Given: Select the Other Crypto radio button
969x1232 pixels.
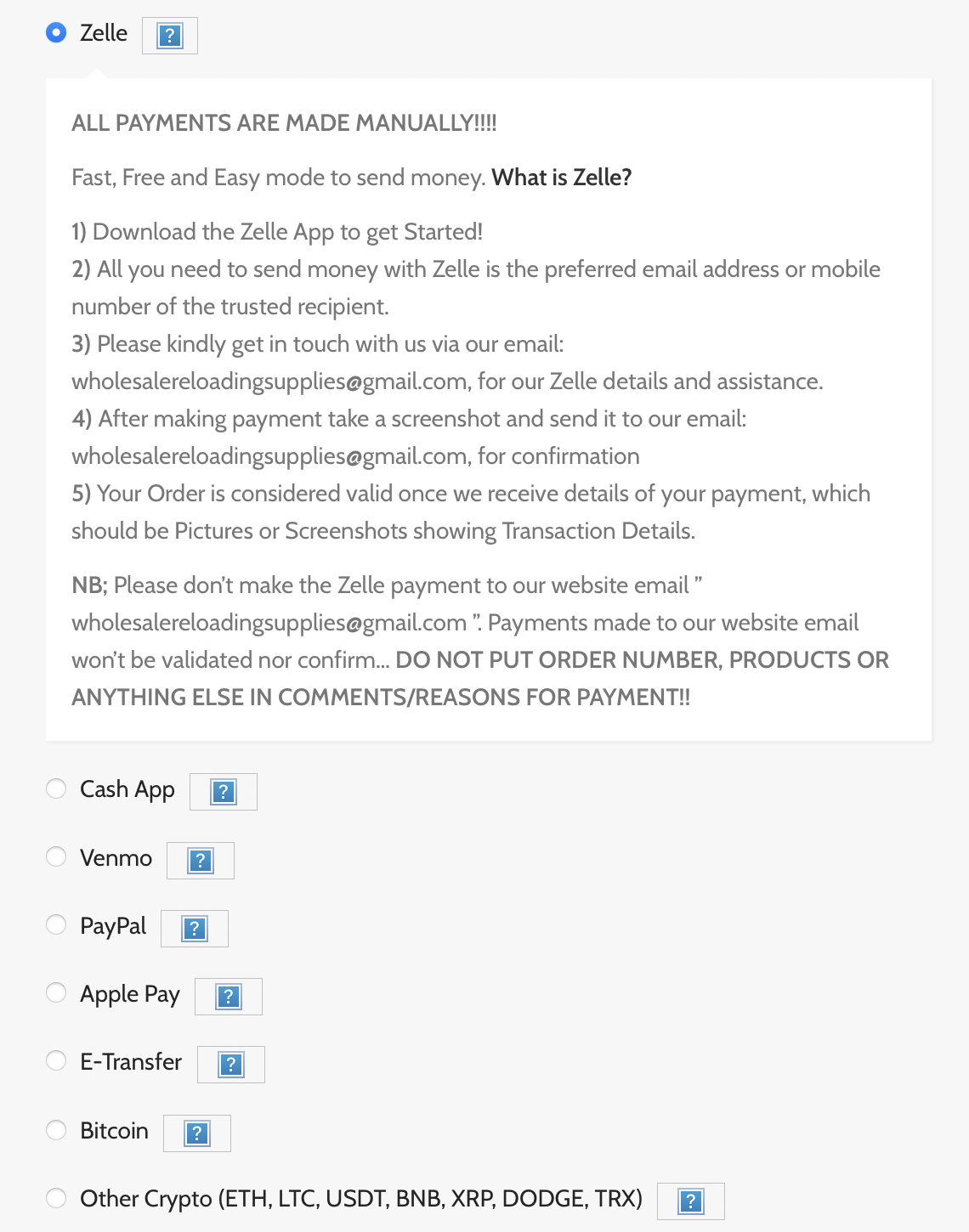Looking at the screenshot, I should 56,1198.
